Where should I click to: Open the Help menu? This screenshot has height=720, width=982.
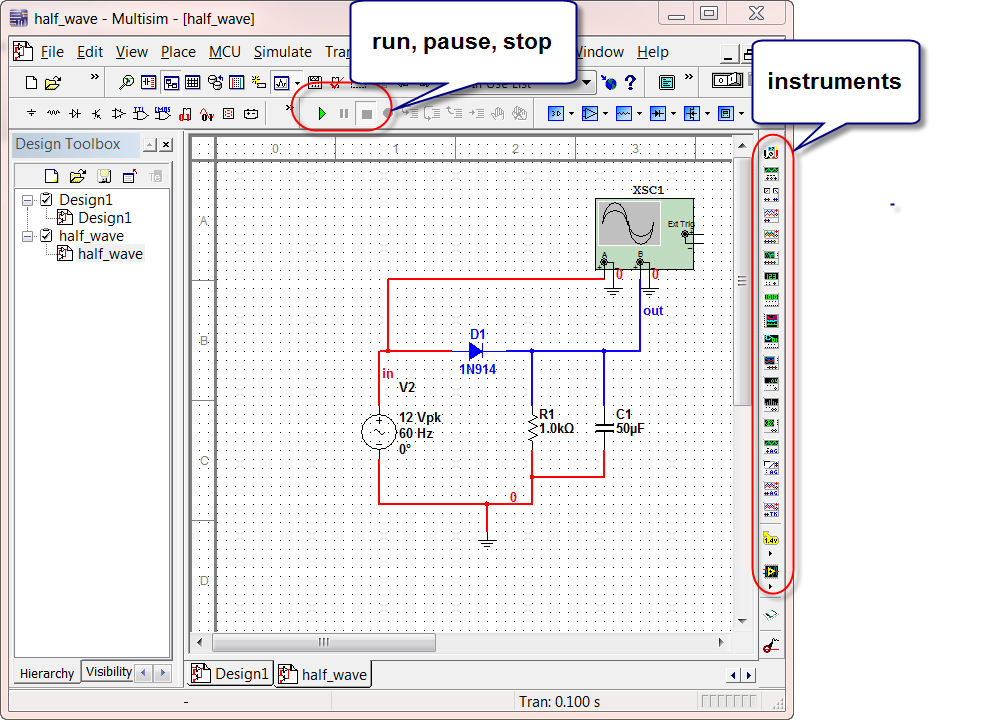653,52
